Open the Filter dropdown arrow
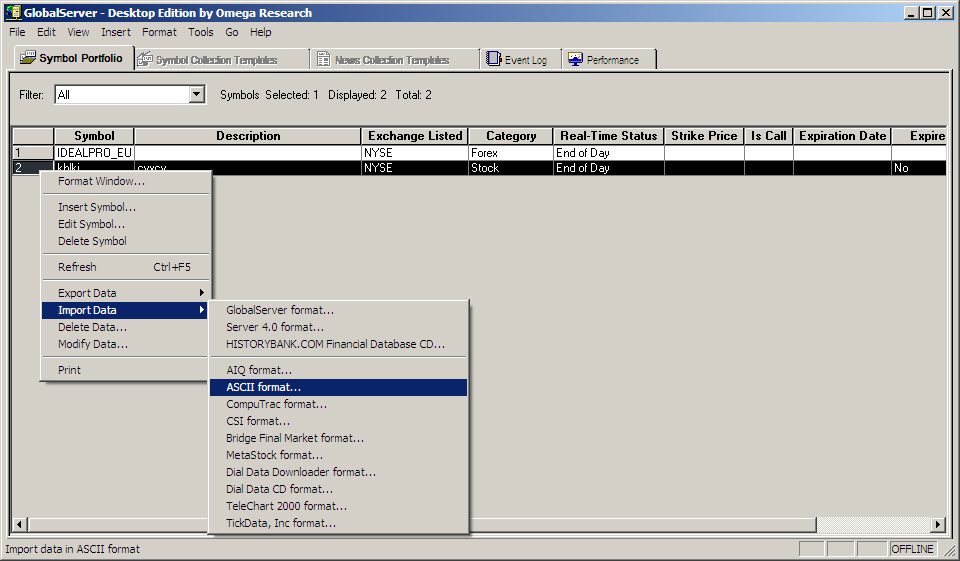960x561 pixels. (197, 94)
